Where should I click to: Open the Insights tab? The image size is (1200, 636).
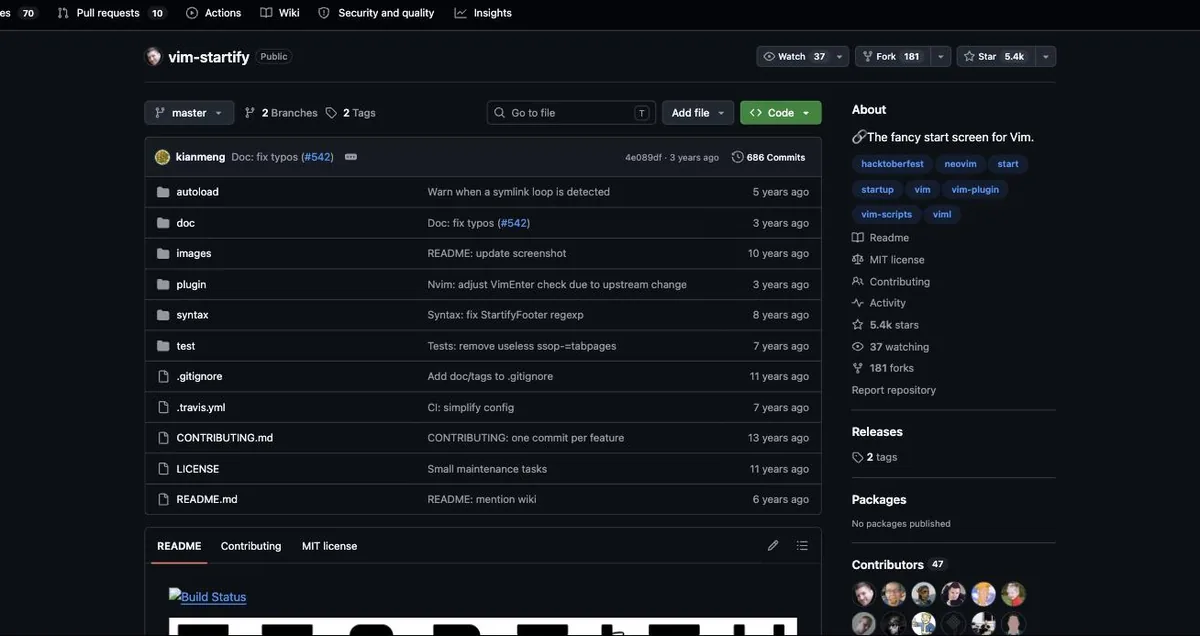point(483,13)
